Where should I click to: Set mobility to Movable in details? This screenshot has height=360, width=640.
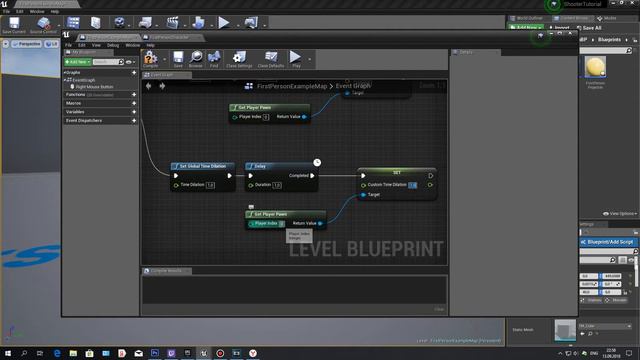point(616,300)
